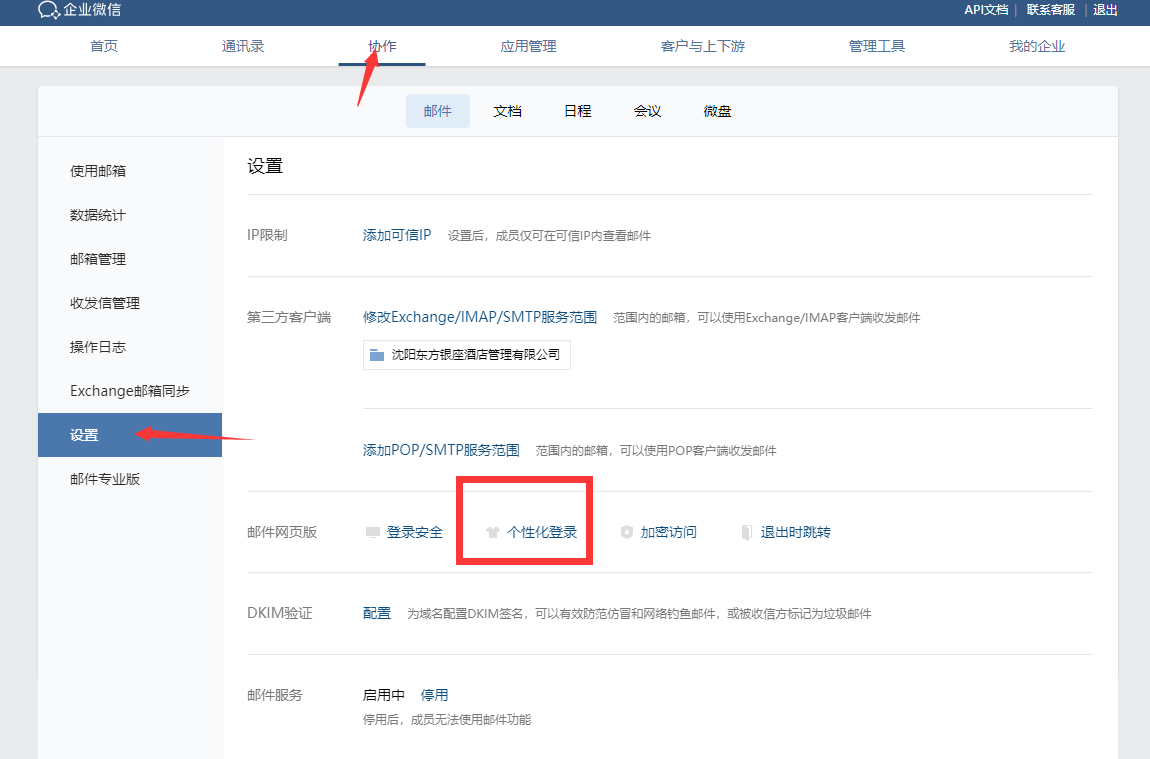Open the 应用管理 main tab
The image size is (1150, 759).
[x=528, y=46]
